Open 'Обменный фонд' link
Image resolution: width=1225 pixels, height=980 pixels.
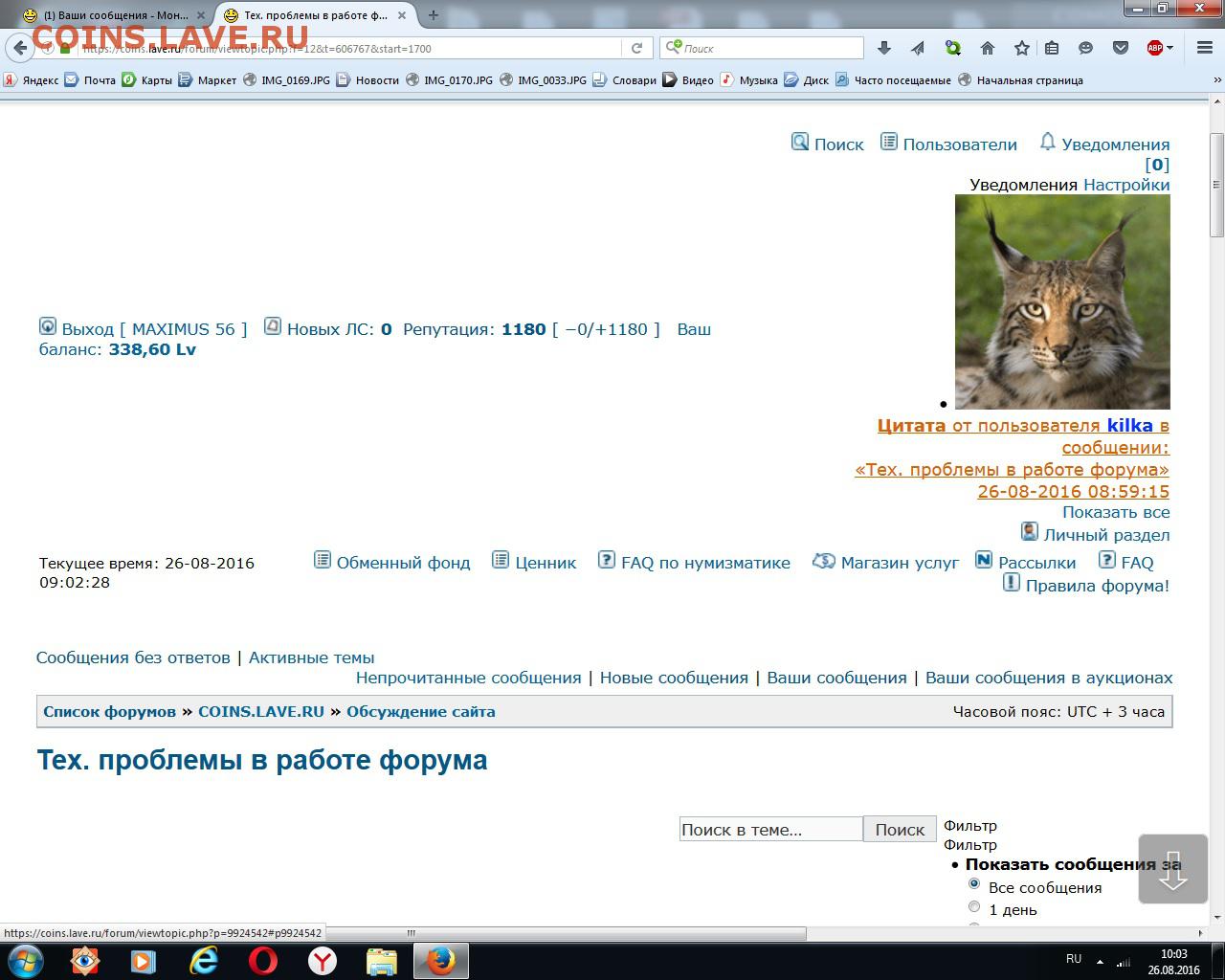[403, 563]
